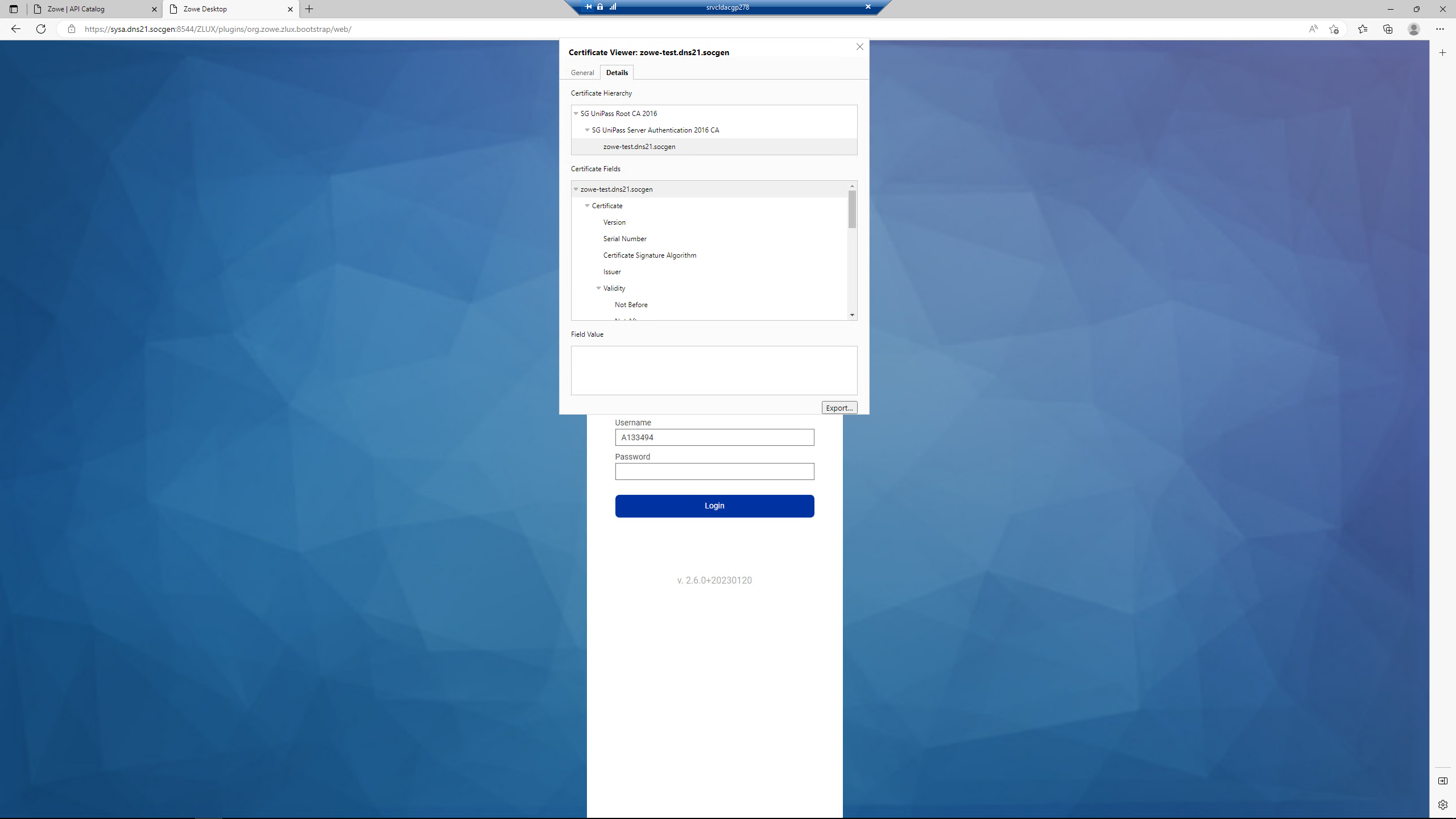This screenshot has height=819, width=1456.
Task: Click inside the Password field
Action: click(x=714, y=471)
